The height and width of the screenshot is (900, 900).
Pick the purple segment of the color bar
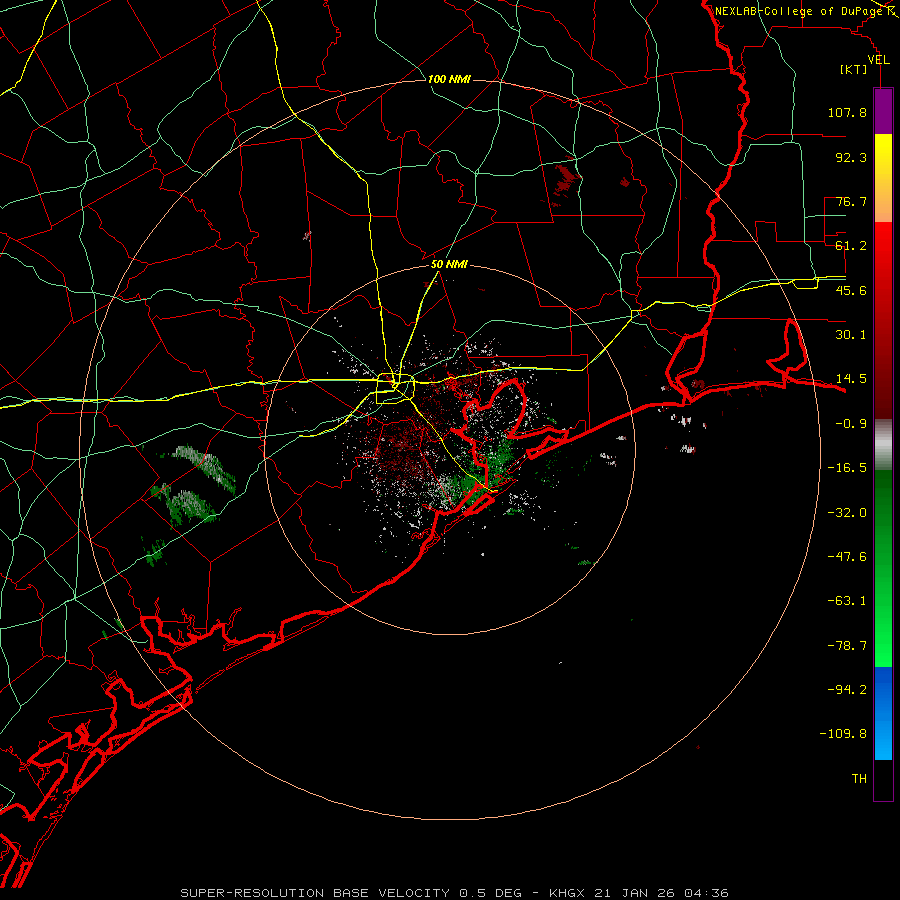coord(883,111)
